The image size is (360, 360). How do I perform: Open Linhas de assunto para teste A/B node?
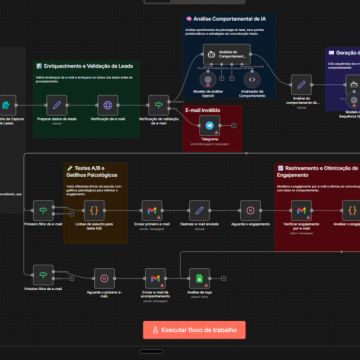pyautogui.click(x=94, y=210)
